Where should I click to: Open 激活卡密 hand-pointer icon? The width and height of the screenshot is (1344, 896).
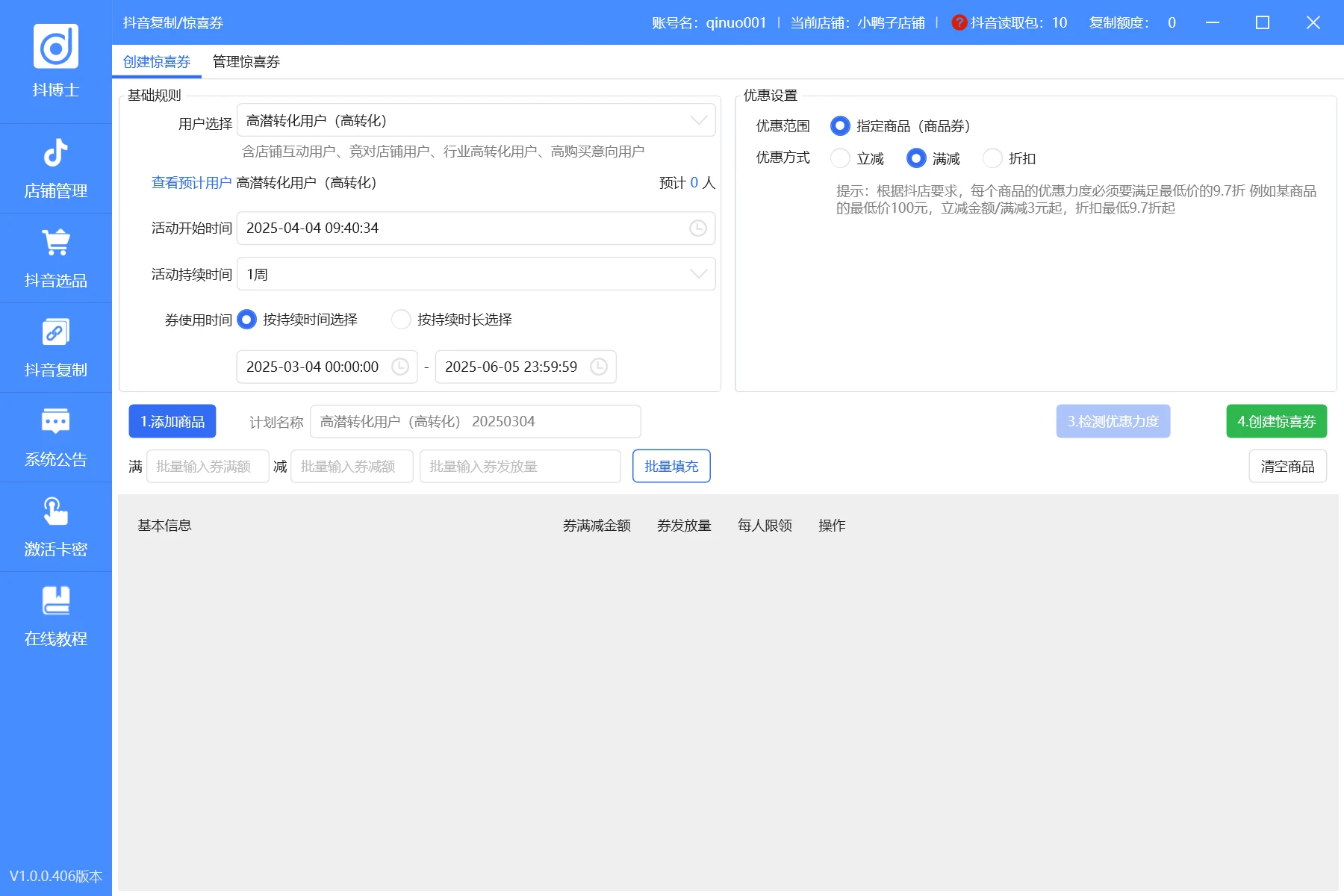tap(56, 511)
